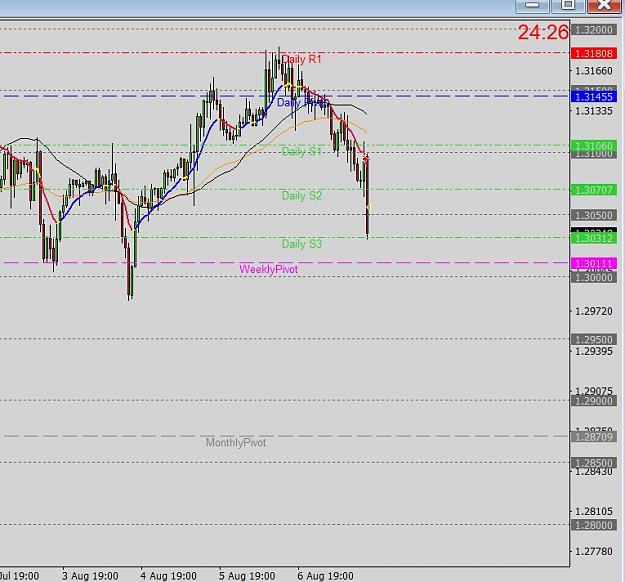Click the 5 Aug 19:00 time label
The height and width of the screenshot is (582, 625).
(x=247, y=576)
